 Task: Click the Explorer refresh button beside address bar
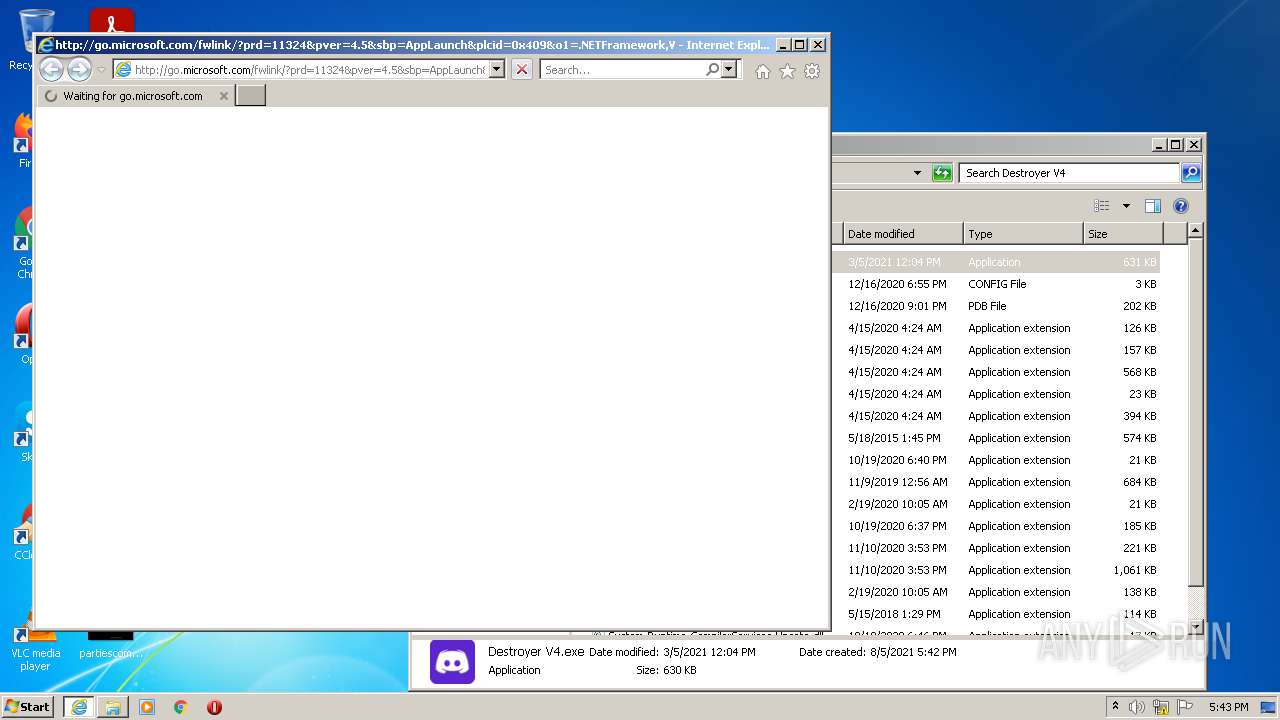[x=942, y=173]
